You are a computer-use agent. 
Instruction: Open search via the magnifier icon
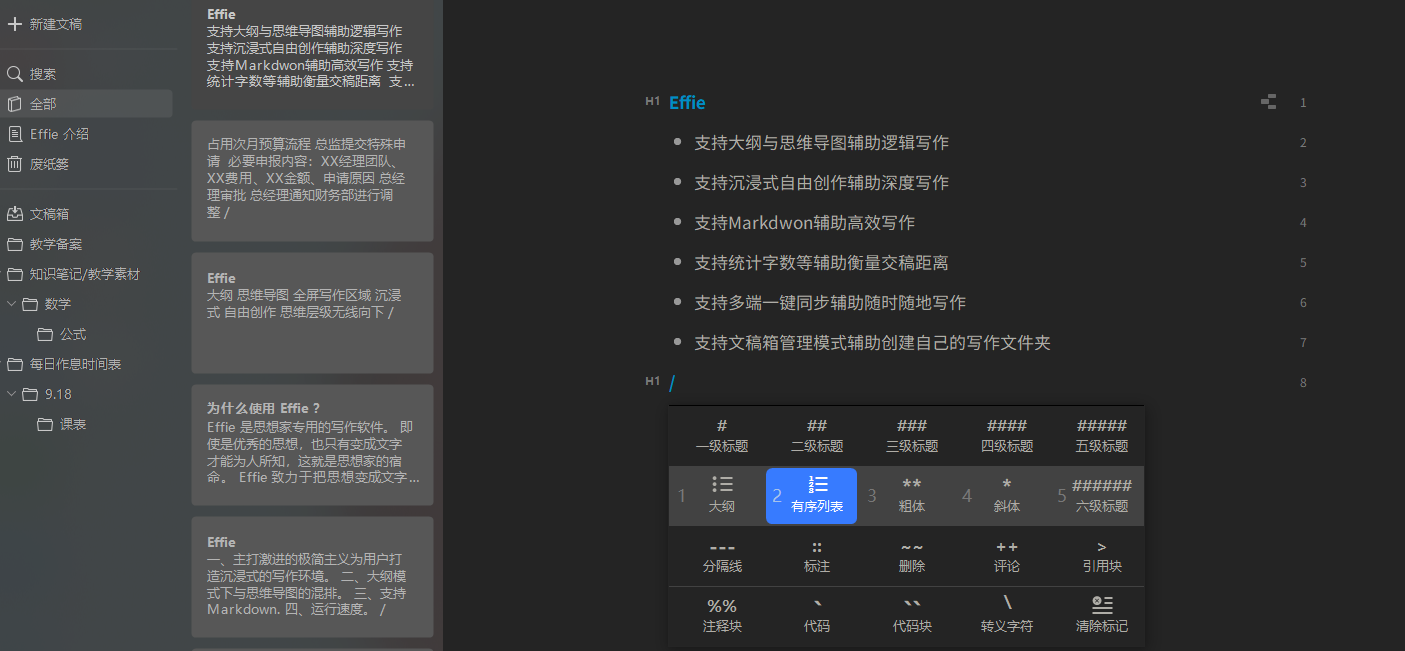(x=15, y=74)
